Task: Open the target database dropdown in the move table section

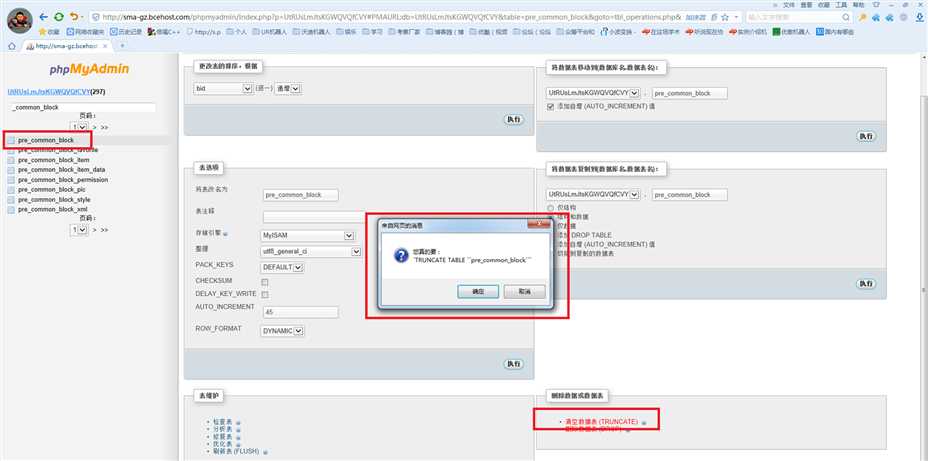Action: coord(594,93)
